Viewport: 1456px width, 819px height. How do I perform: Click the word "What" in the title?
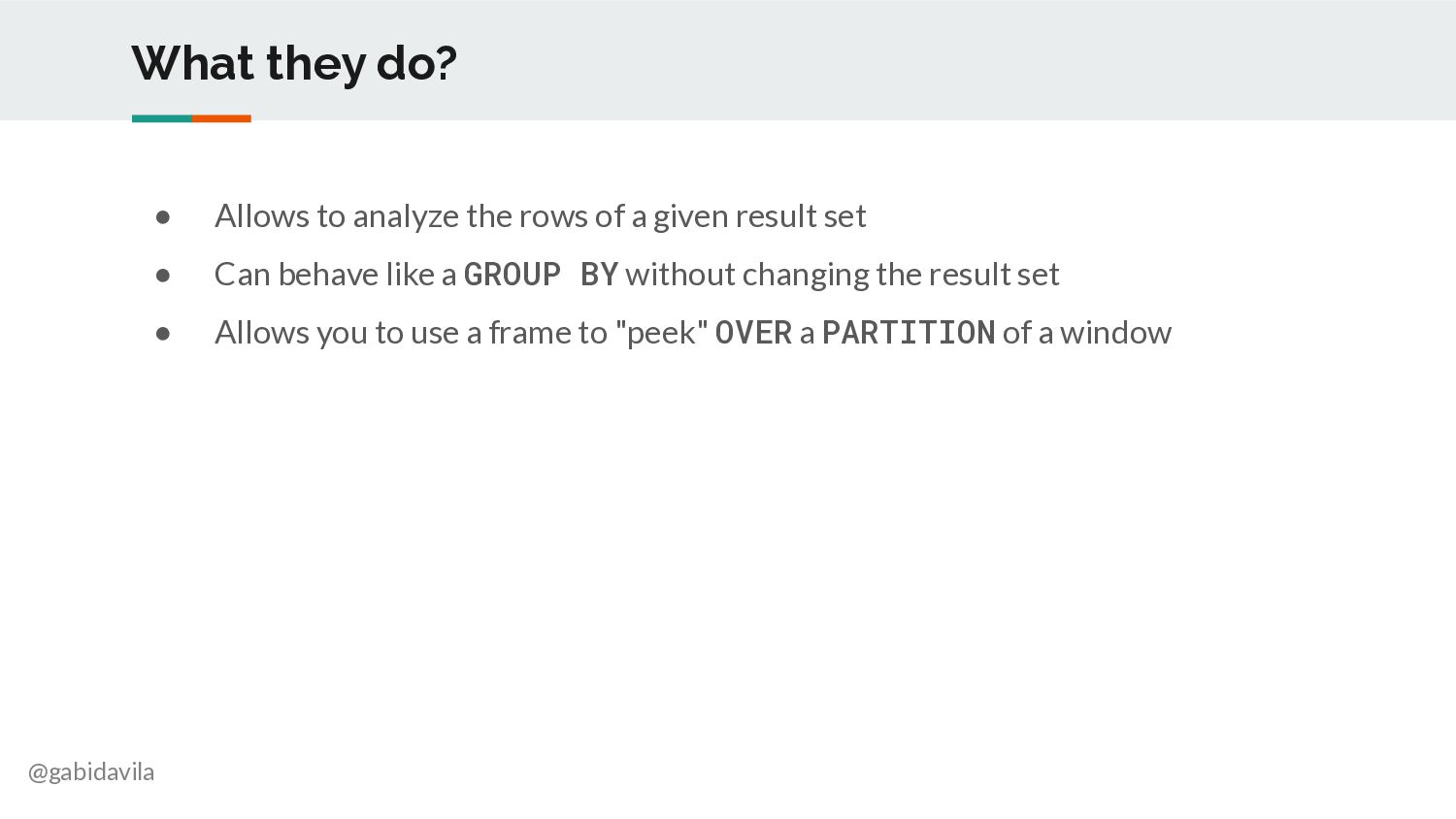[193, 64]
